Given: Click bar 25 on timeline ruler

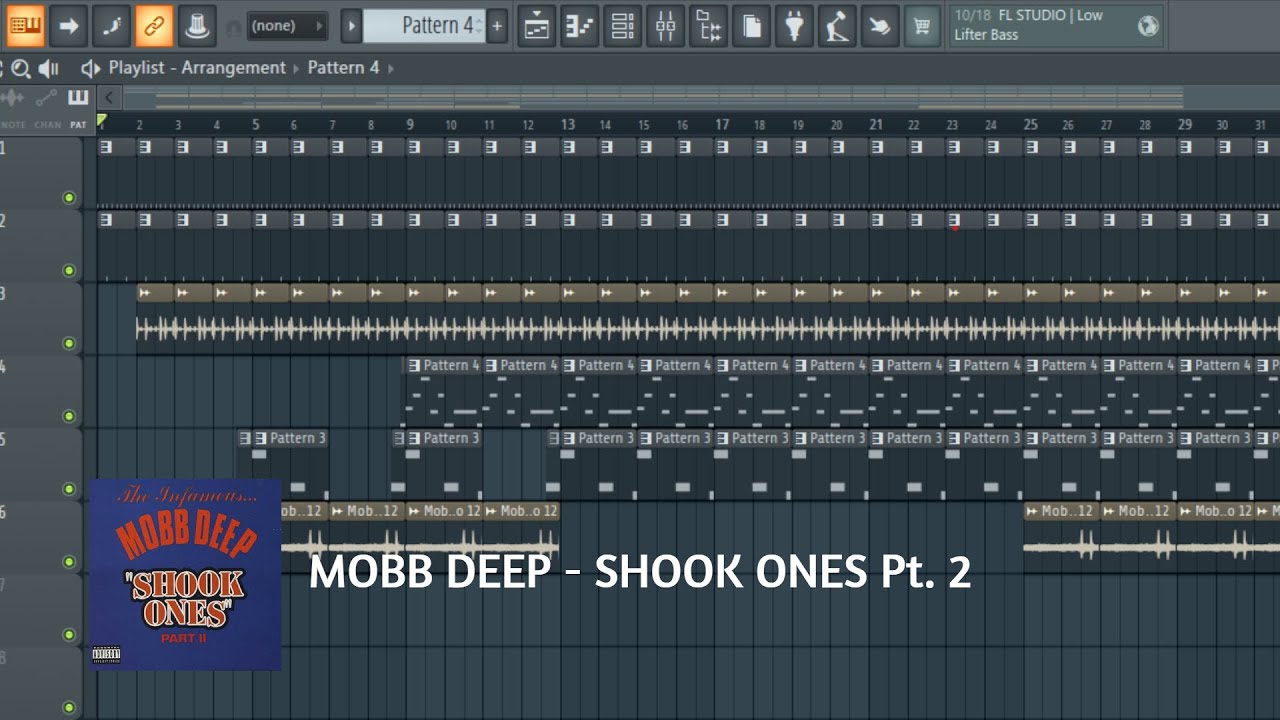Looking at the screenshot, I should (x=1030, y=125).
